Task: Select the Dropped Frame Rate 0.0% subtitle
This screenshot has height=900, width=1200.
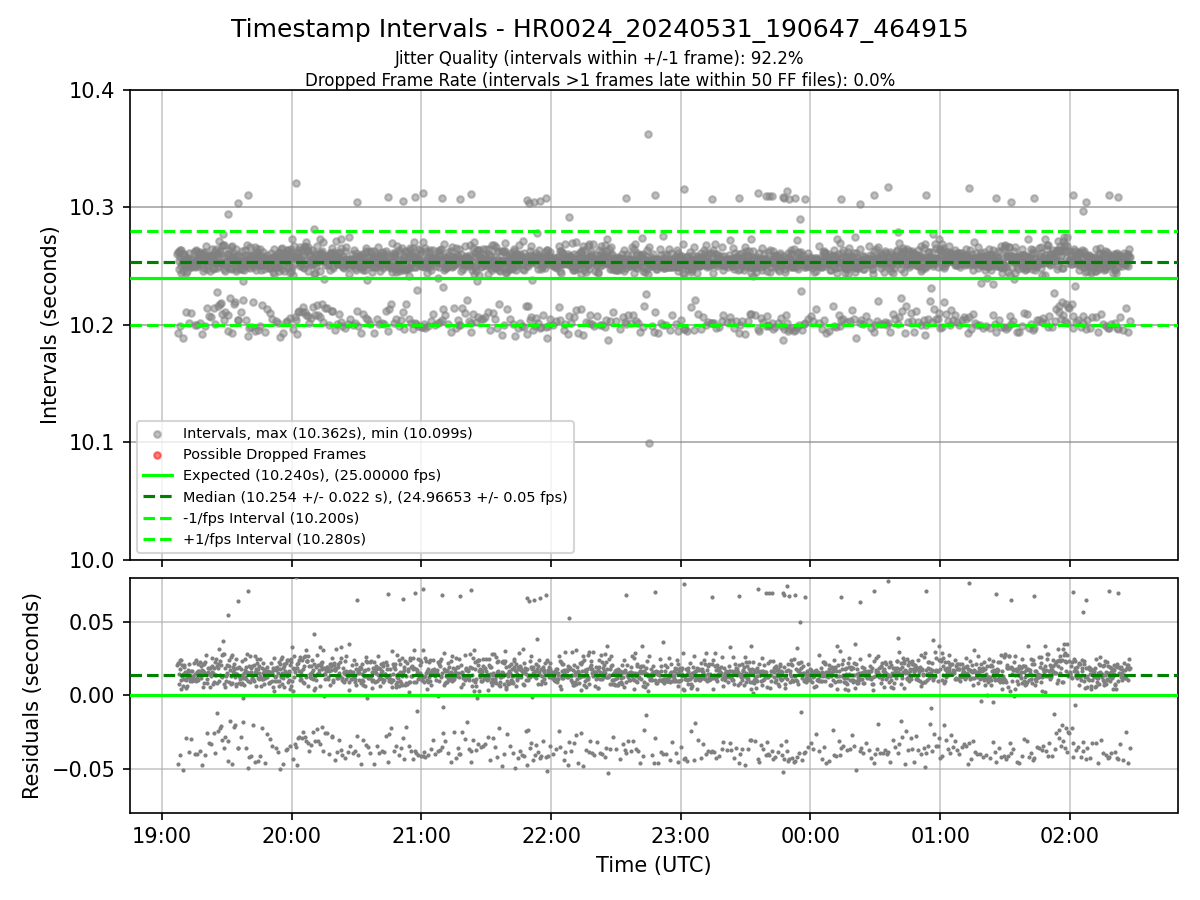Action: [x=599, y=80]
